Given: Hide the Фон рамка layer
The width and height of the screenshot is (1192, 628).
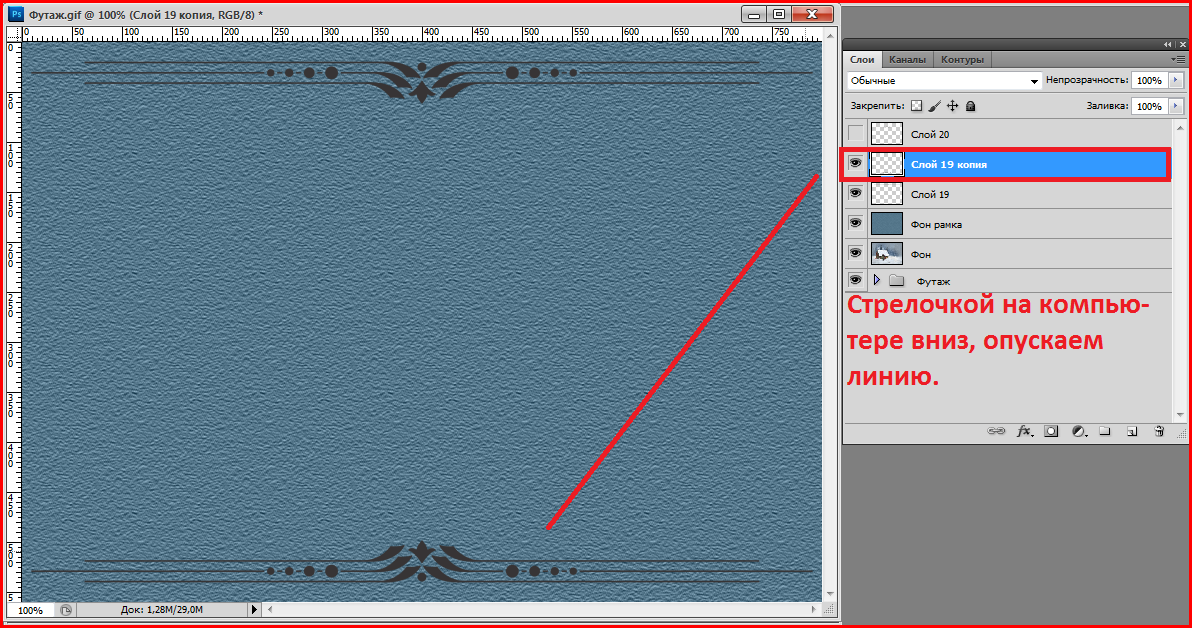Looking at the screenshot, I should click(856, 223).
